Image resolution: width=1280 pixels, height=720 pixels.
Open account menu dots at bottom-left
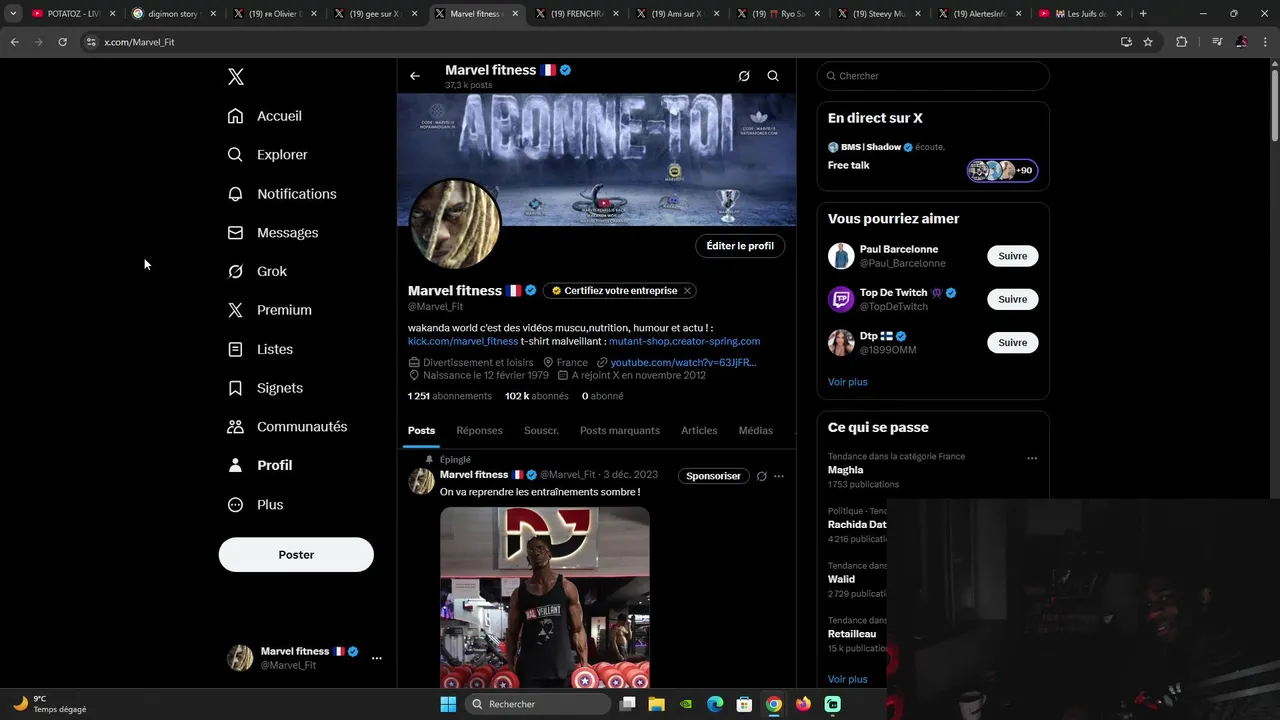pyautogui.click(x=377, y=658)
